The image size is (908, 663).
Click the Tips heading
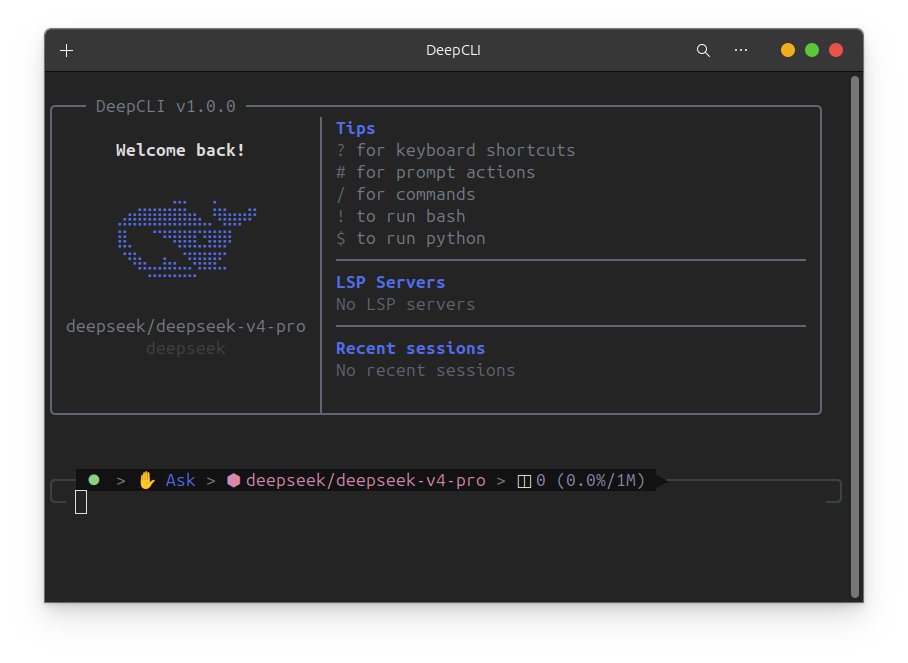click(356, 128)
